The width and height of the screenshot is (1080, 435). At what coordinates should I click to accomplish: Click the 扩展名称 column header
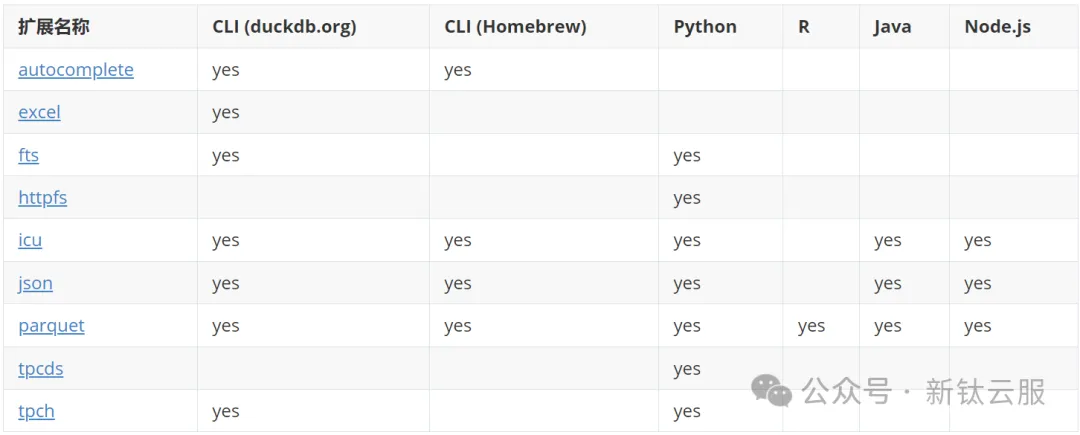(53, 27)
